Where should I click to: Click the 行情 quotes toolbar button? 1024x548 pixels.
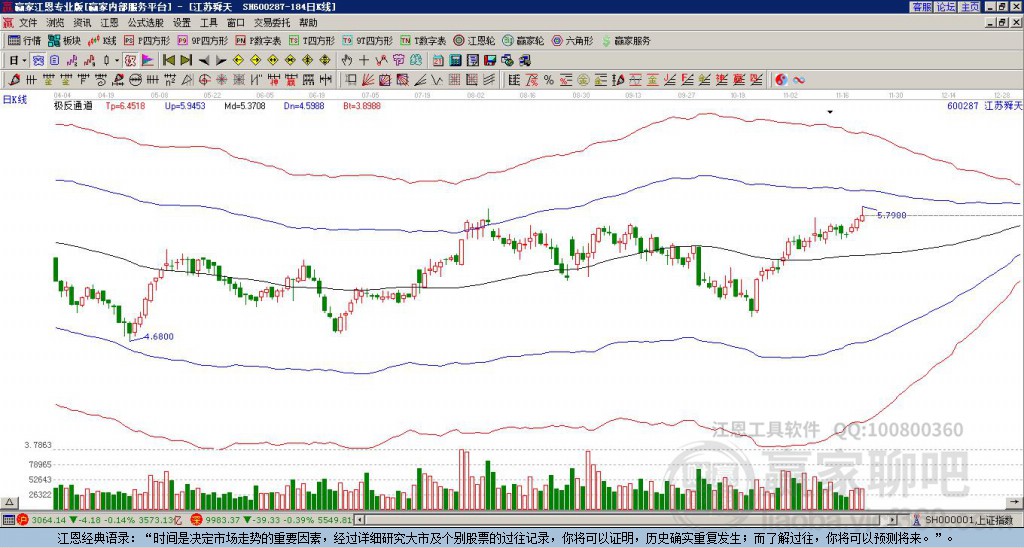tap(24, 40)
